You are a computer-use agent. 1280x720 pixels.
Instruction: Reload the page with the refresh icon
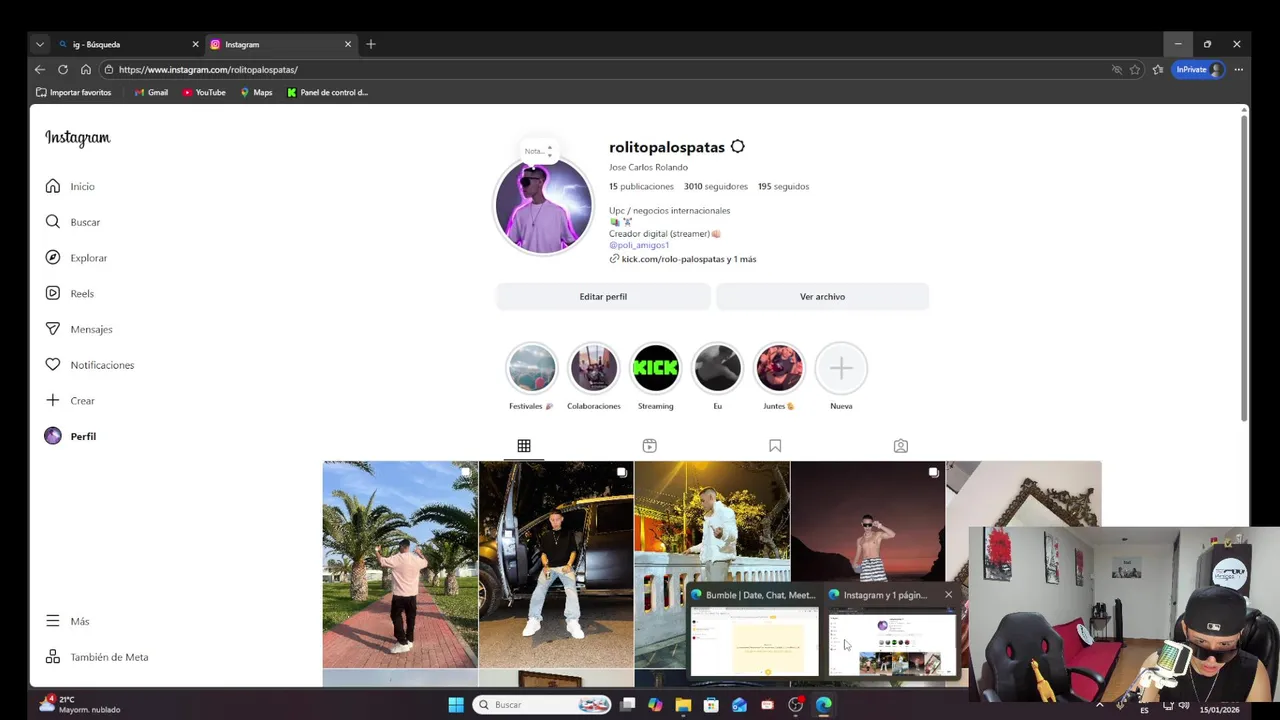click(x=63, y=70)
